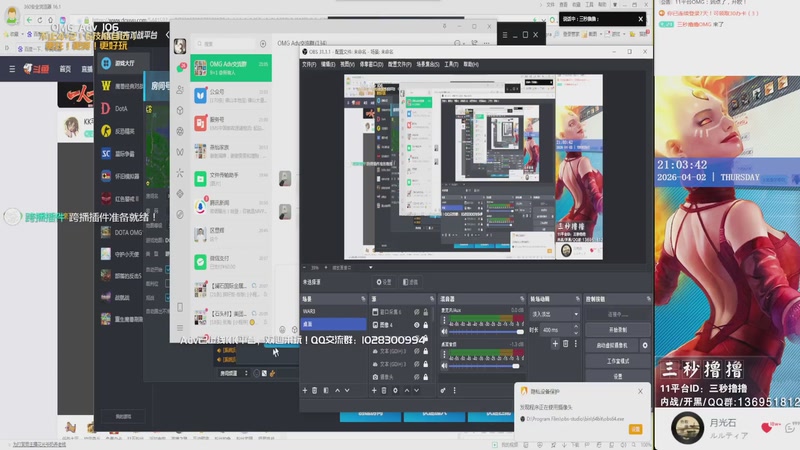
Task: Remove selected source with trash icon in Sources panel
Action: (x=384, y=390)
